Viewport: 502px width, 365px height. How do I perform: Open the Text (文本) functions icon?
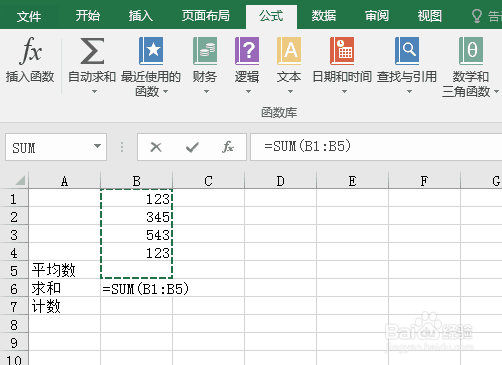(x=289, y=51)
